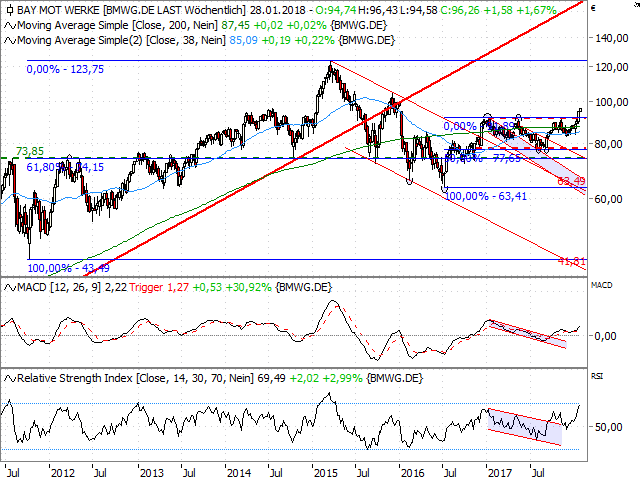This screenshot has height=480, width=640.
Task: Click the Fibonacci label 77,65 near 2017
Action: [507, 158]
